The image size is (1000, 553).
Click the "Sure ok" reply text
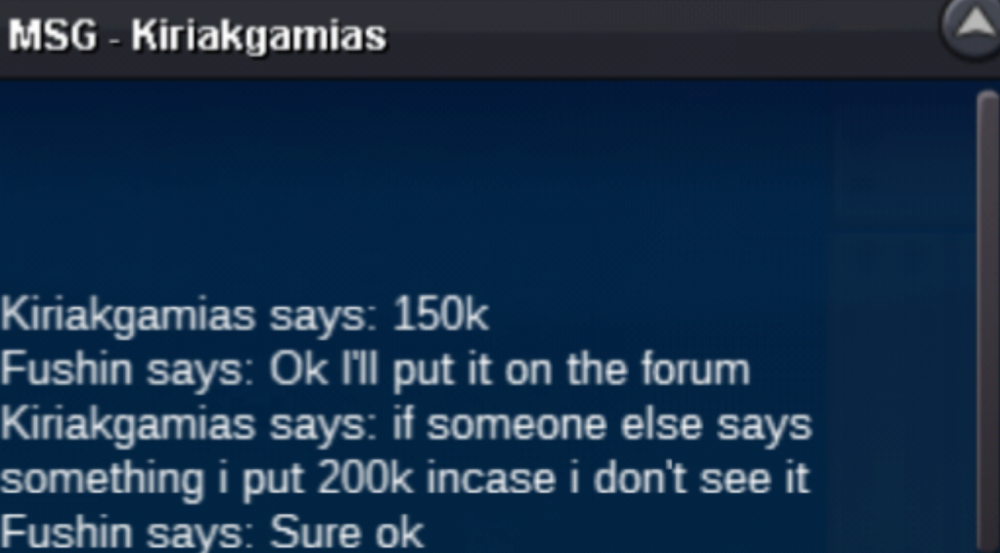(347, 533)
